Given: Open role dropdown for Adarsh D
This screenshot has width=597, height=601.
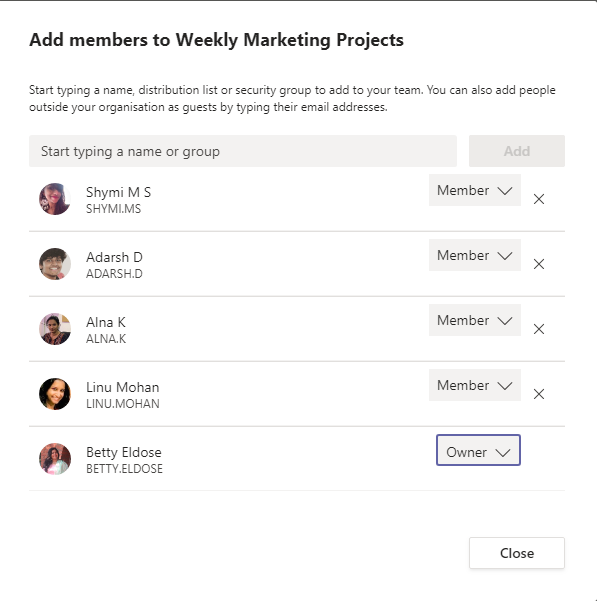Looking at the screenshot, I should (474, 255).
